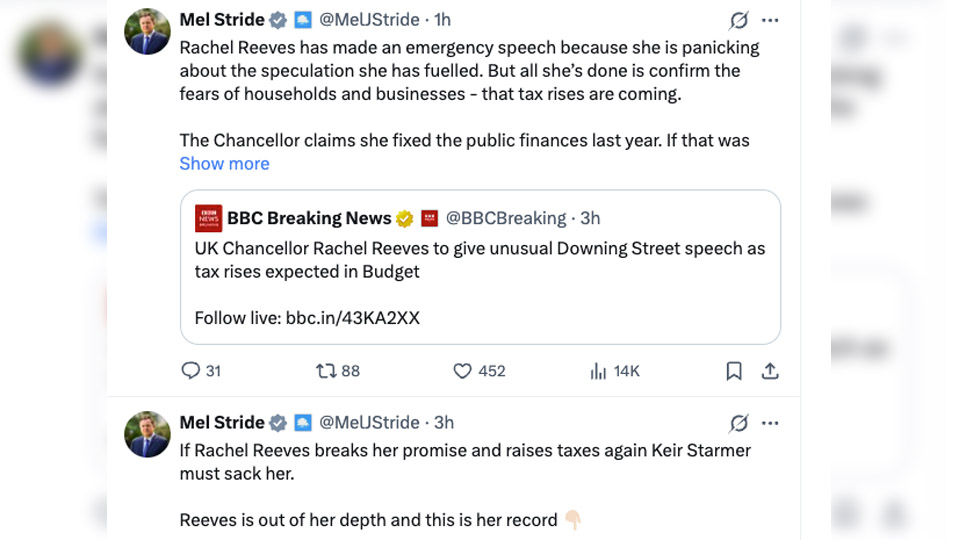This screenshot has height=540, width=960.
Task: Open Mel Stride's avatar on first tweet
Action: [147, 32]
